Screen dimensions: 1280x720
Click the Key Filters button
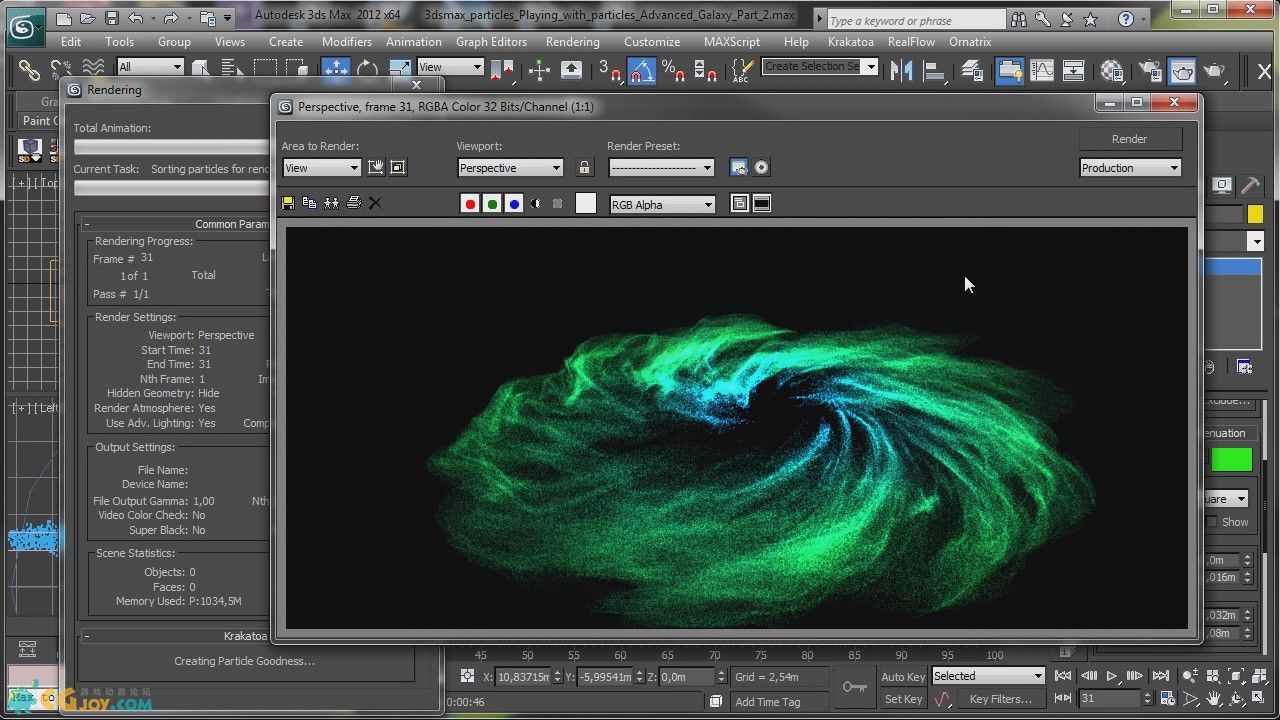pyautogui.click(x=1000, y=699)
